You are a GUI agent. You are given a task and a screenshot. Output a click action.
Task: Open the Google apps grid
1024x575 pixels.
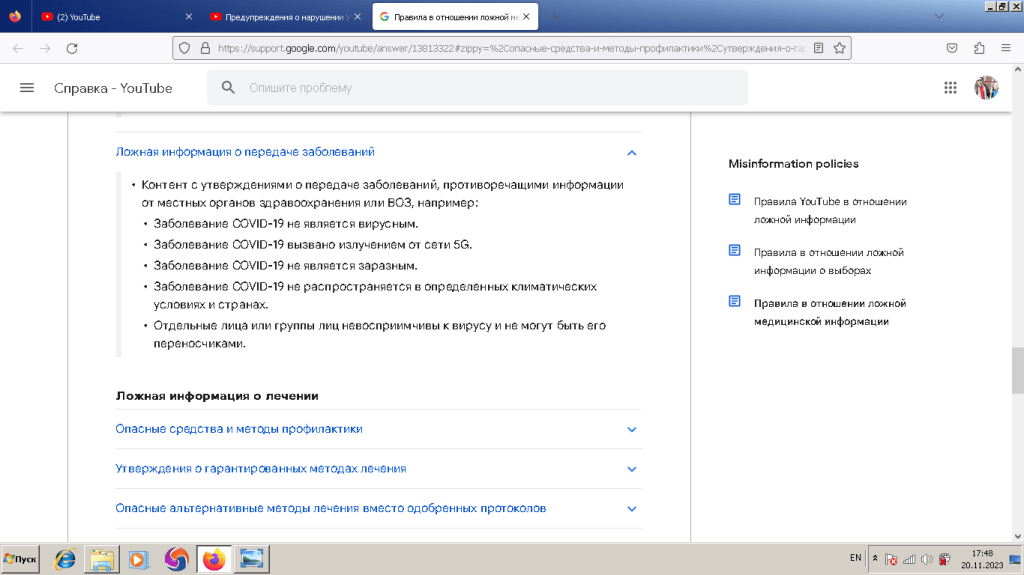(950, 88)
